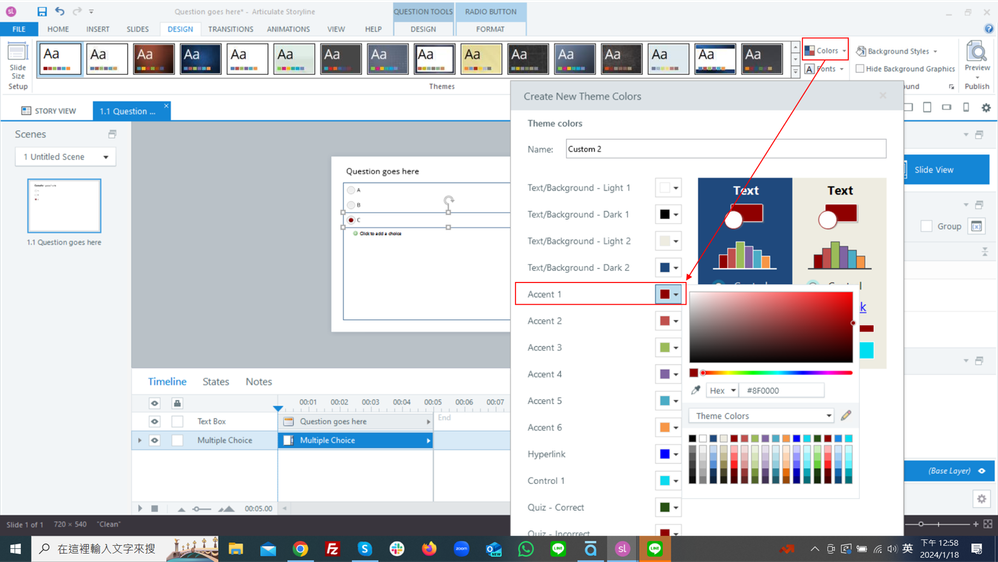Click the Colors button in ribbon
Image resolution: width=998 pixels, height=562 pixels.
tap(825, 50)
